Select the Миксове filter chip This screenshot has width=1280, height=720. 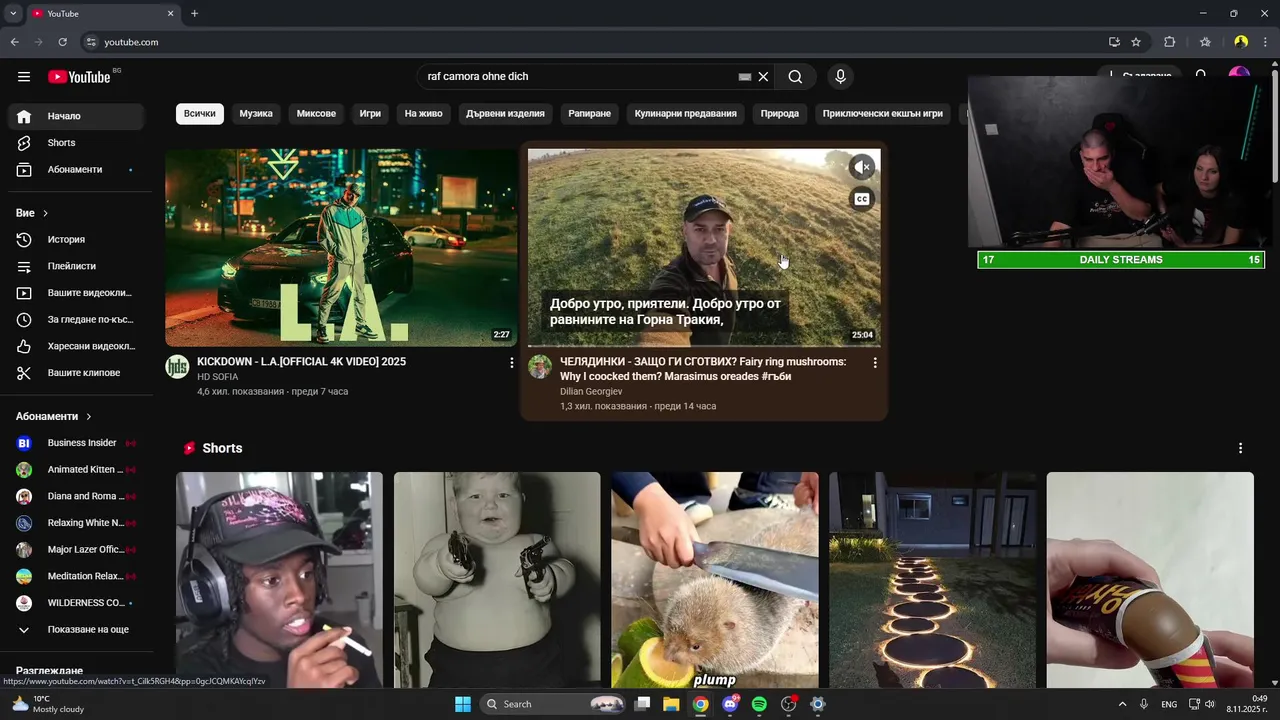316,114
